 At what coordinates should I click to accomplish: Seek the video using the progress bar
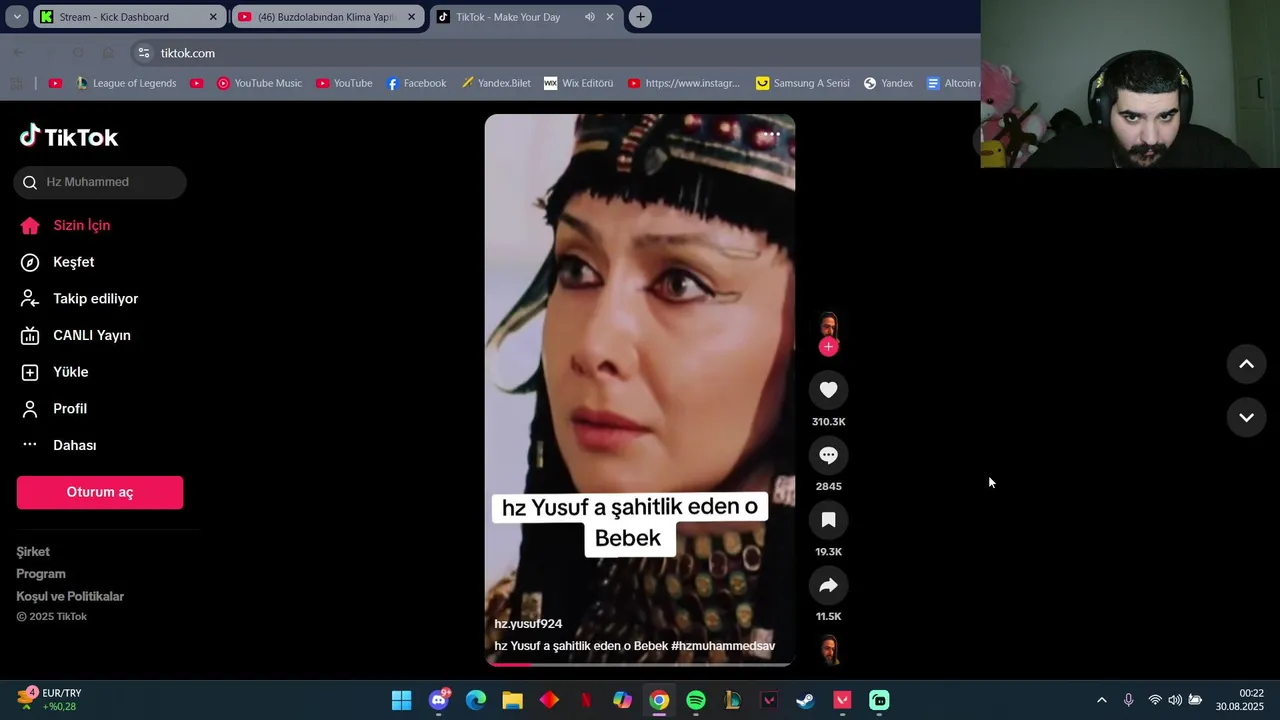[640, 664]
